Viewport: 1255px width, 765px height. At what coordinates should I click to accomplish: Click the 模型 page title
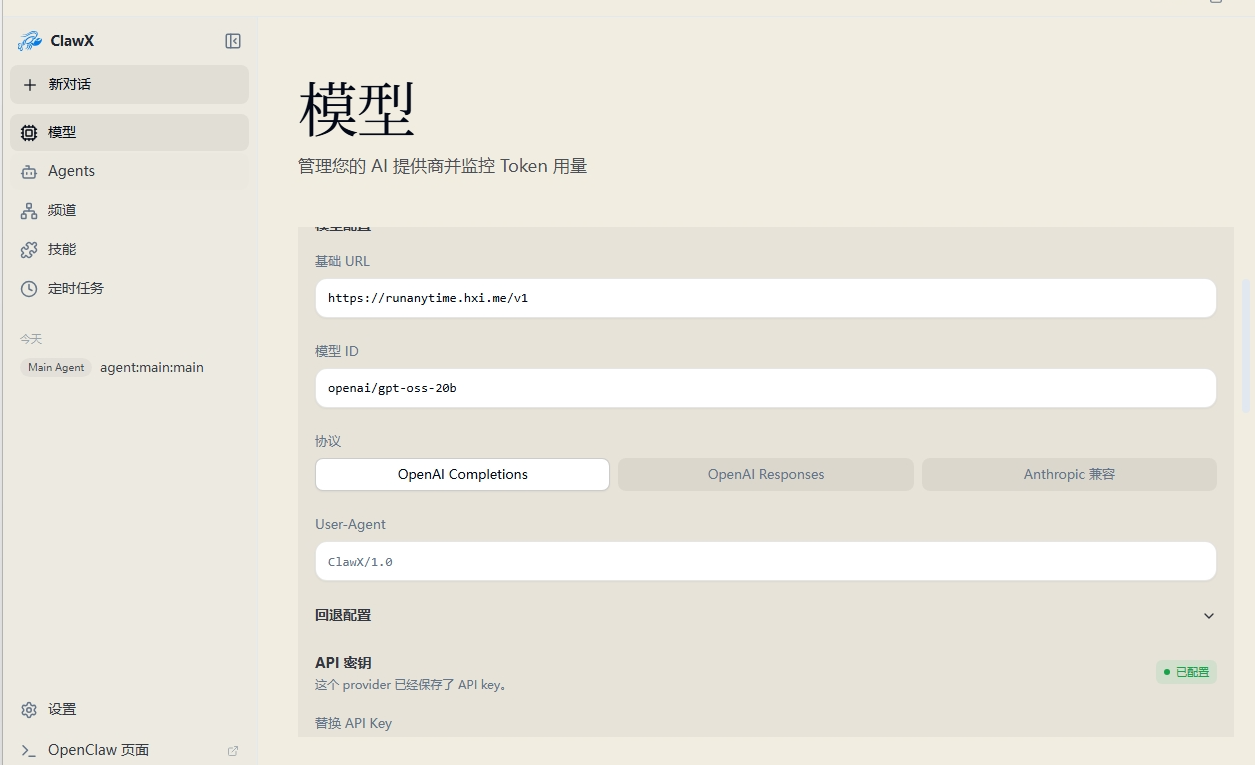pos(357,109)
